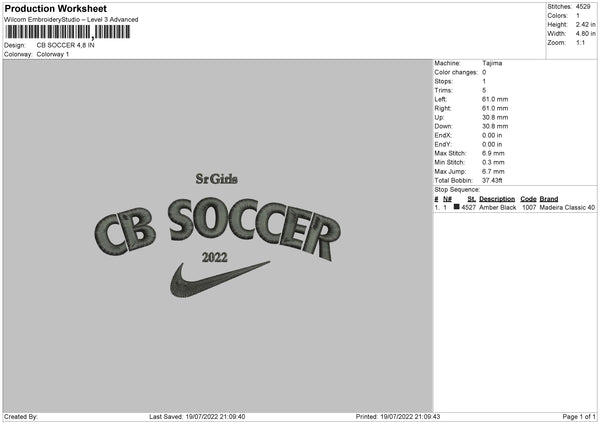
Task: Select the design name CB SOCCER 4,8 IN
Action: [x=65, y=45]
